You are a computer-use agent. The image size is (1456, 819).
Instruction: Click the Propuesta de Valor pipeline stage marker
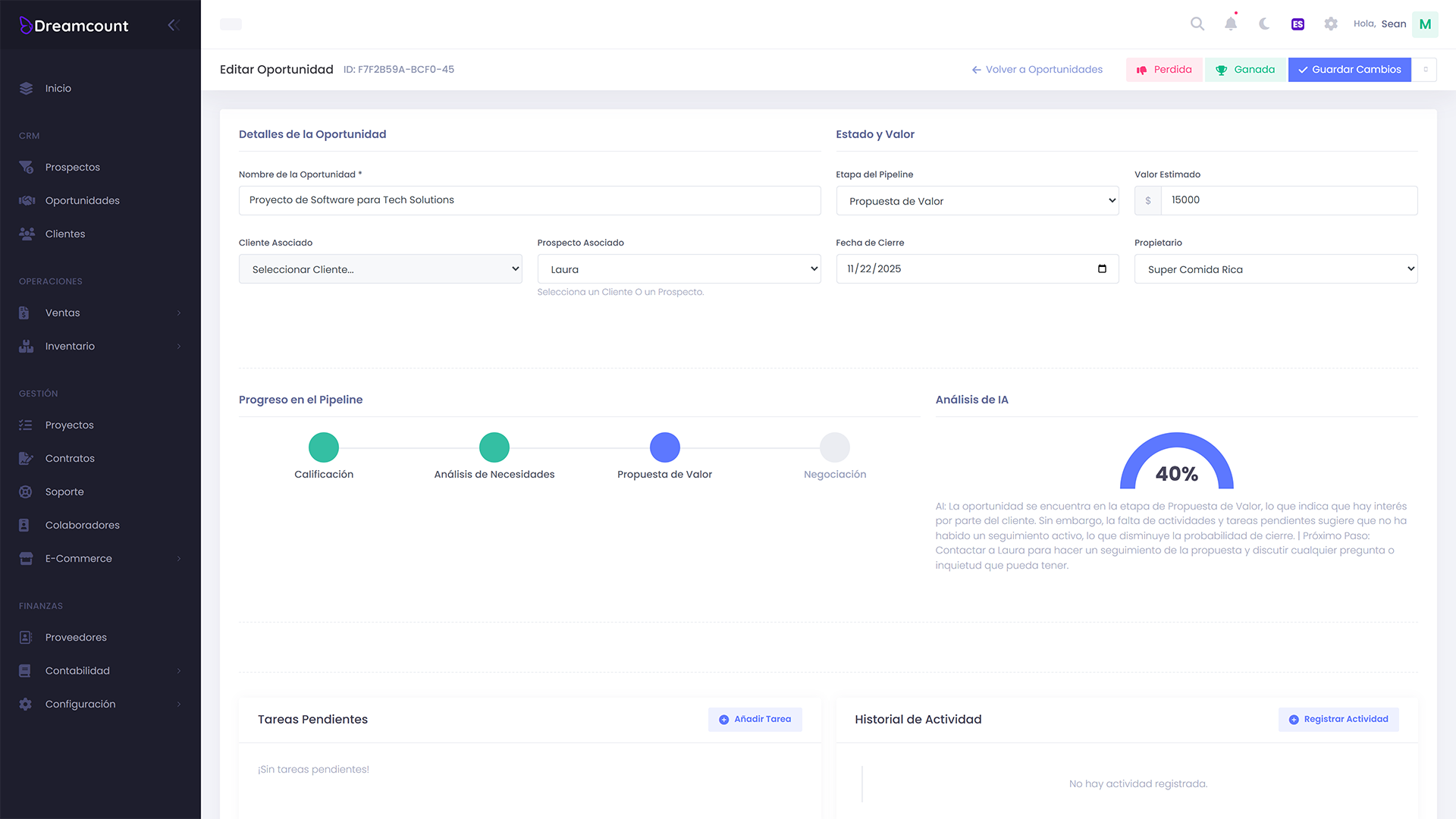pos(664,447)
